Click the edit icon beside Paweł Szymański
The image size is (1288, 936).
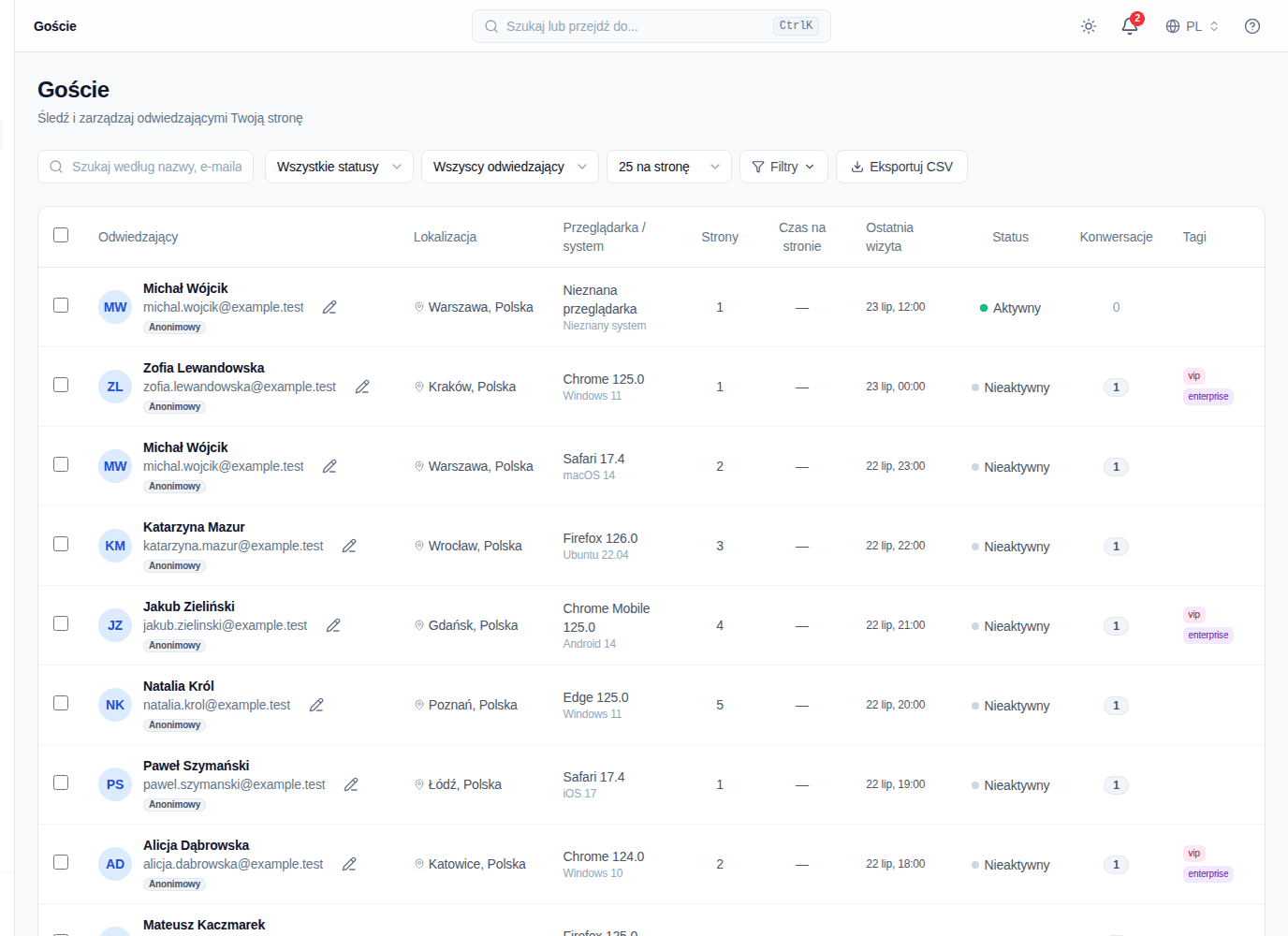point(351,784)
